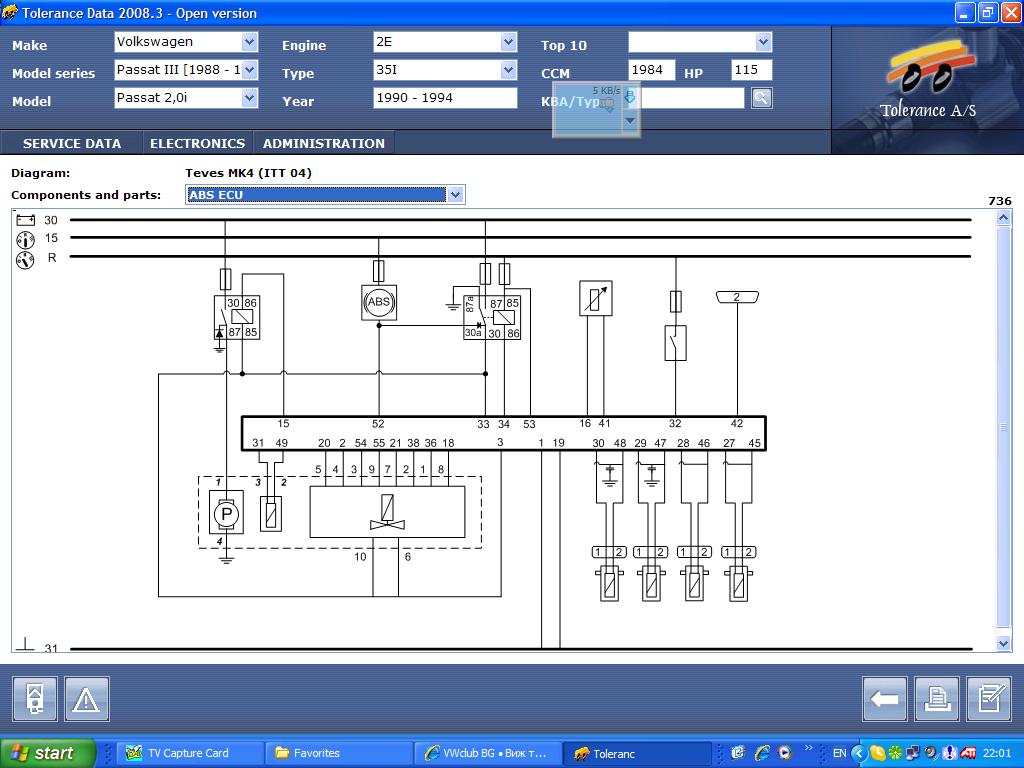The width and height of the screenshot is (1024, 768).
Task: Open the Type dropdown showing 35I
Action: coord(508,70)
